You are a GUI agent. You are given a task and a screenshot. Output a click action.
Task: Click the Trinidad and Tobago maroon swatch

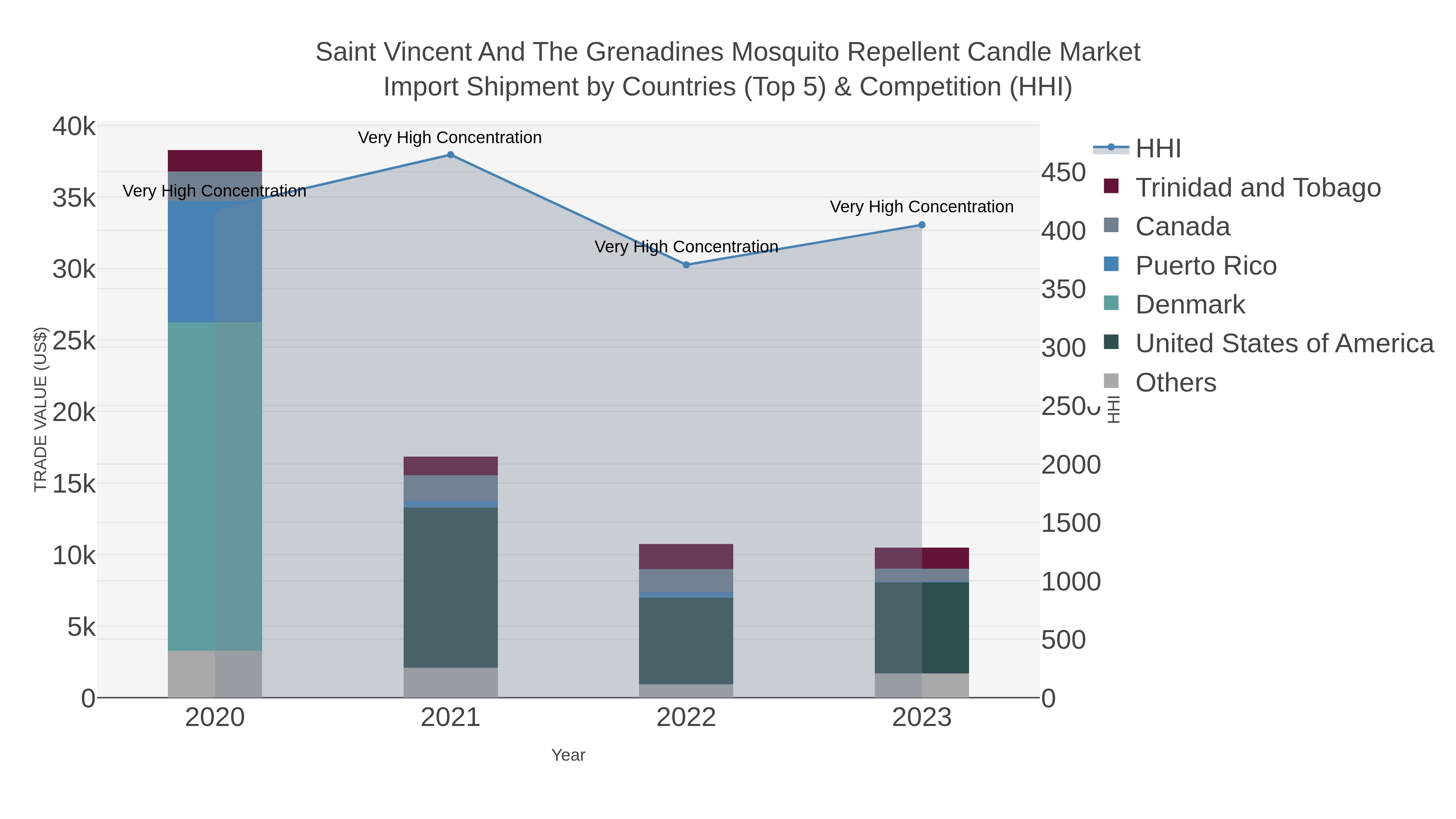pos(1111,186)
